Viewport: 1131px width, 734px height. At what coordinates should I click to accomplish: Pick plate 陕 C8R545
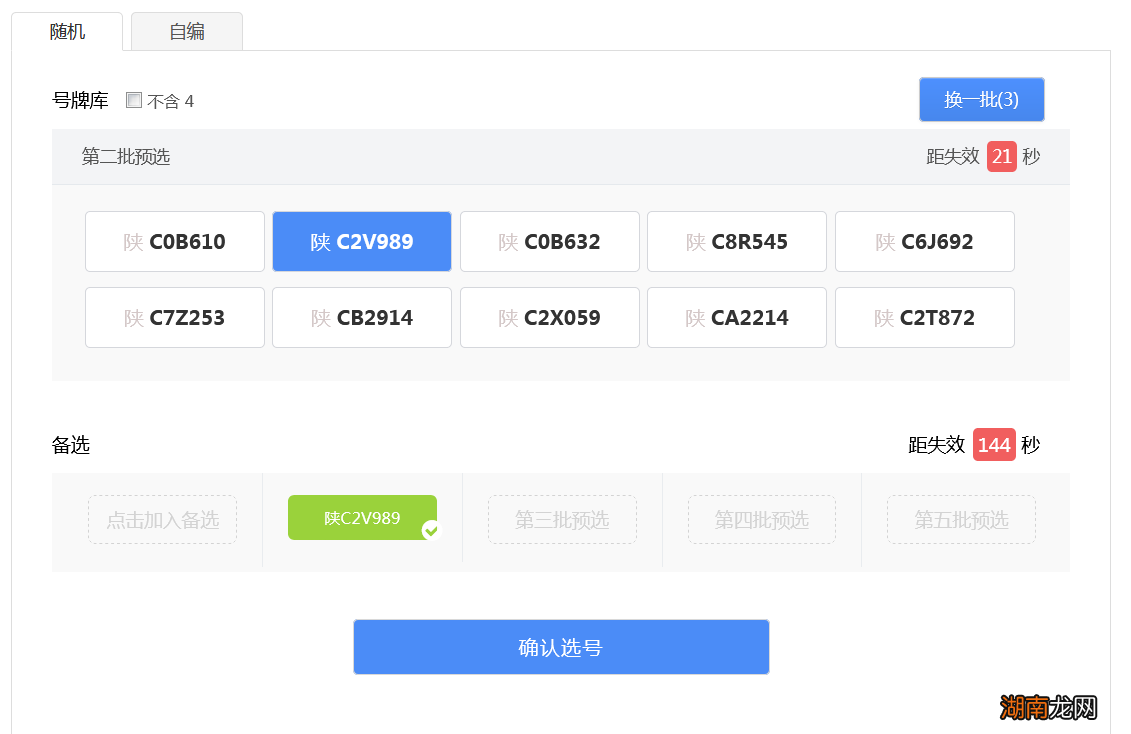click(x=737, y=242)
